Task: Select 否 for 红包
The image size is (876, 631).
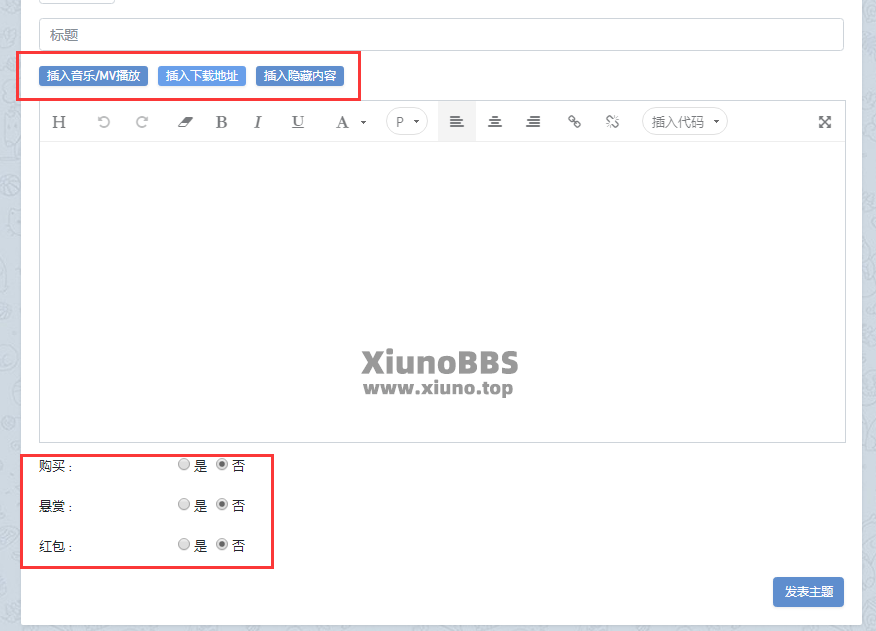Action: 222,544
